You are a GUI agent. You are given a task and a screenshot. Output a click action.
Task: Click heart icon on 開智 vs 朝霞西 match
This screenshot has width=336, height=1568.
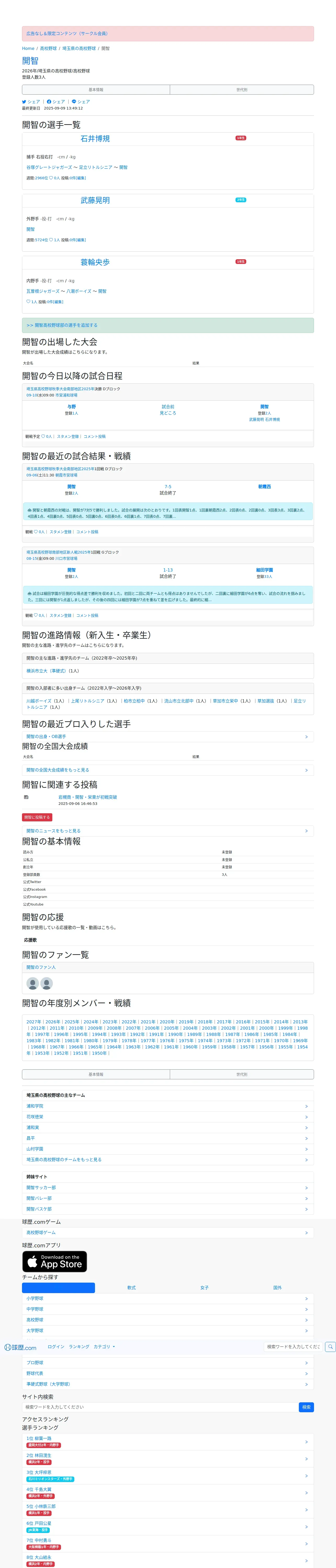click(36, 532)
